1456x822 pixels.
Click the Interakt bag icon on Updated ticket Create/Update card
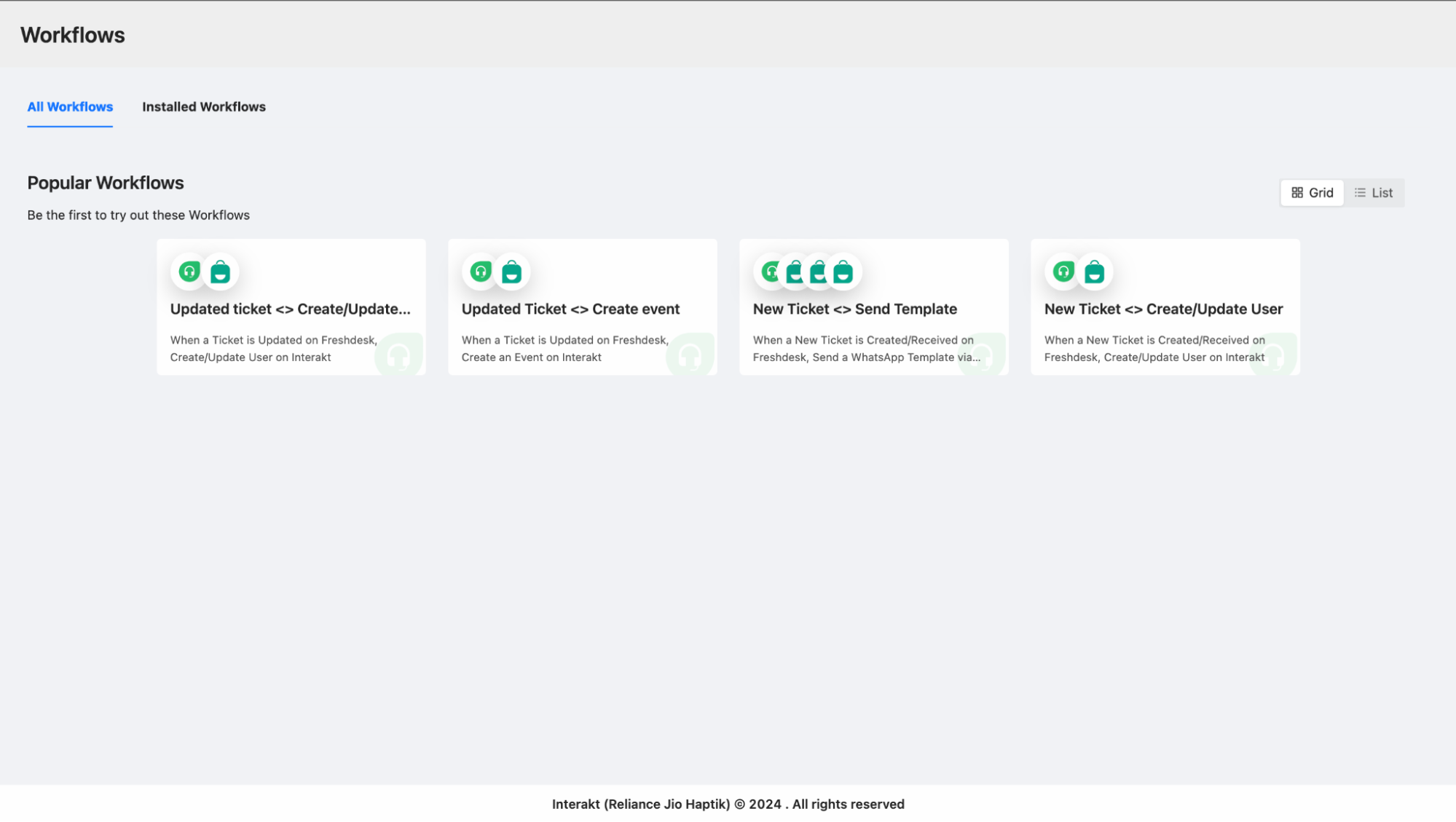tap(220, 271)
